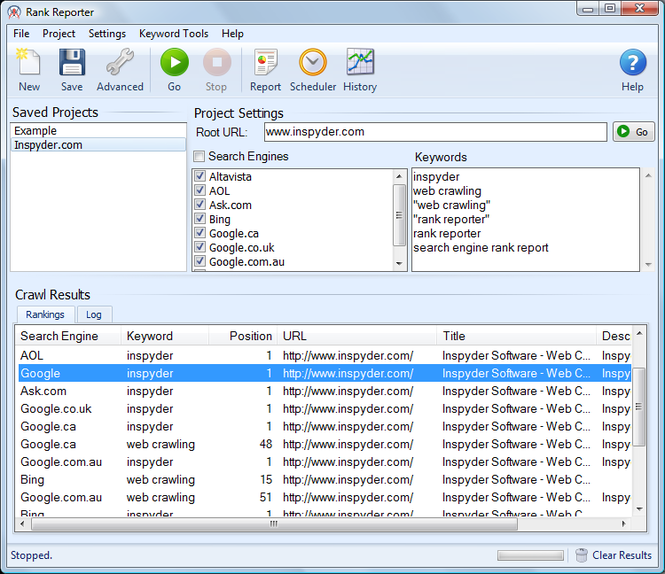Open Advanced settings wrench icon

(x=120, y=62)
